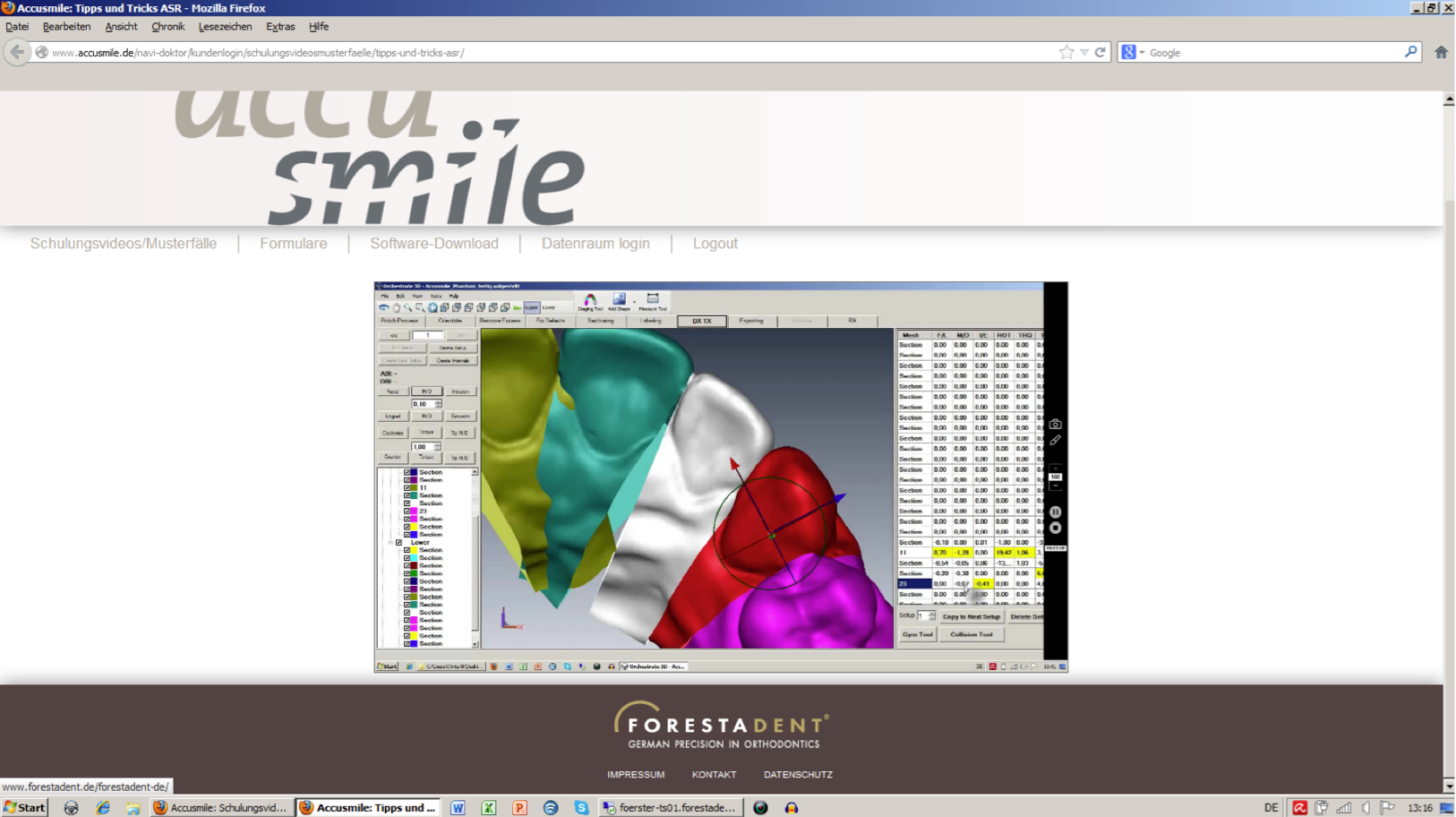The width and height of the screenshot is (1456, 817).
Task: Stop the training video
Action: point(1056,528)
